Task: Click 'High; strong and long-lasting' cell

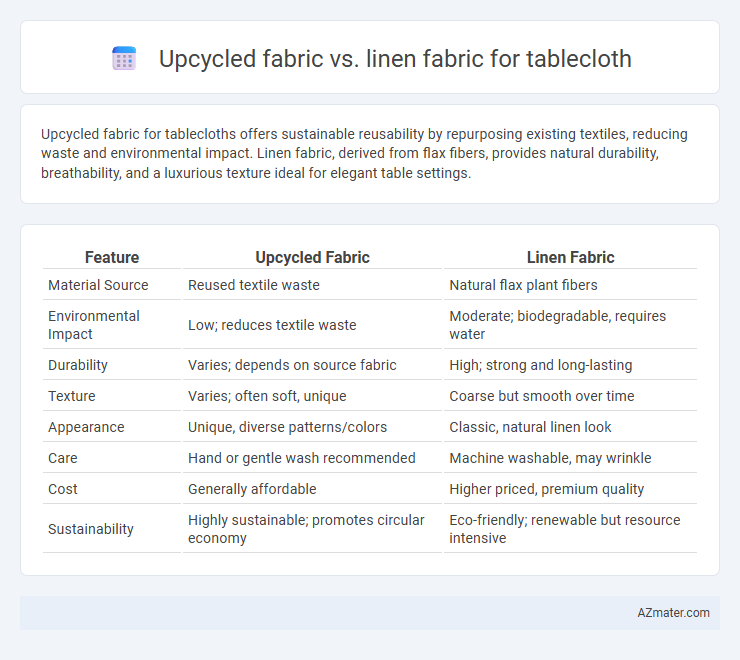Action: click(541, 365)
